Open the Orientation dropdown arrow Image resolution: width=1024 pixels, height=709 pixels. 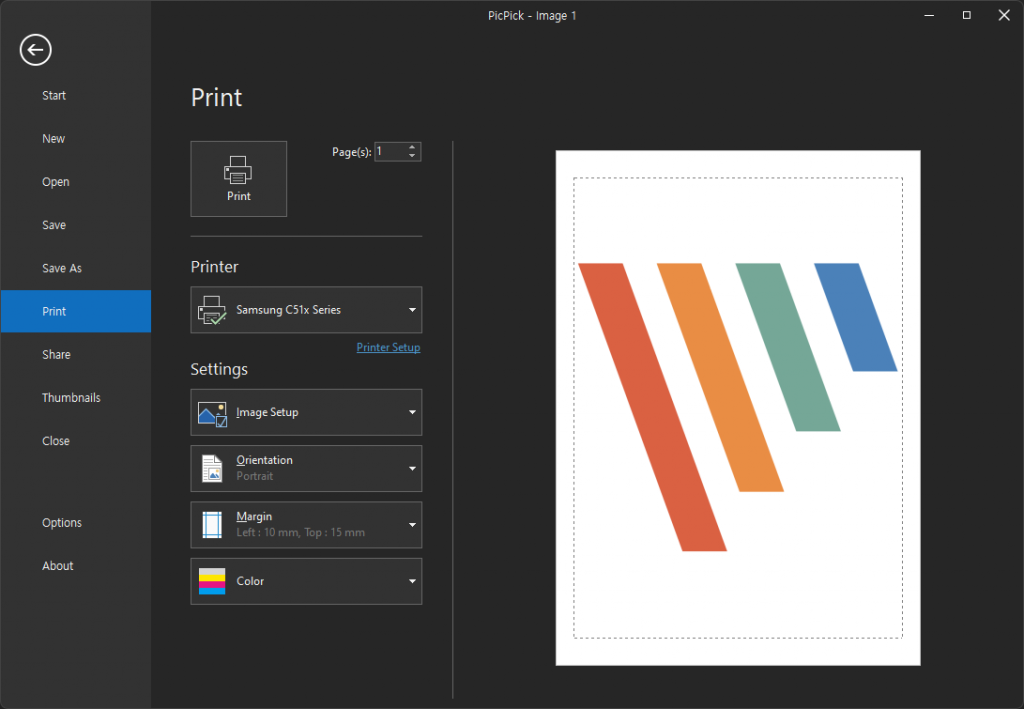411,469
